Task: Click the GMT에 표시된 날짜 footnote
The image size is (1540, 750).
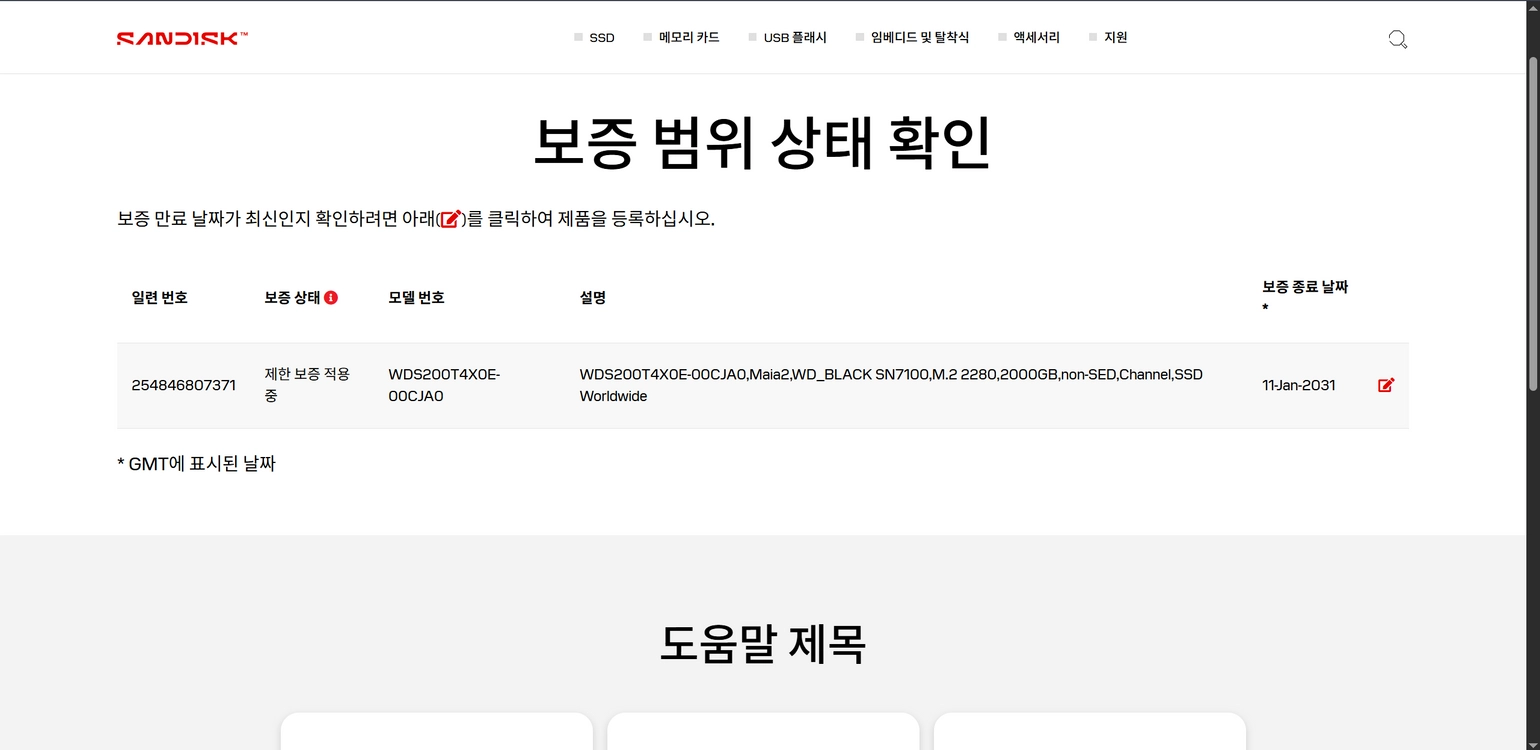Action: point(196,464)
